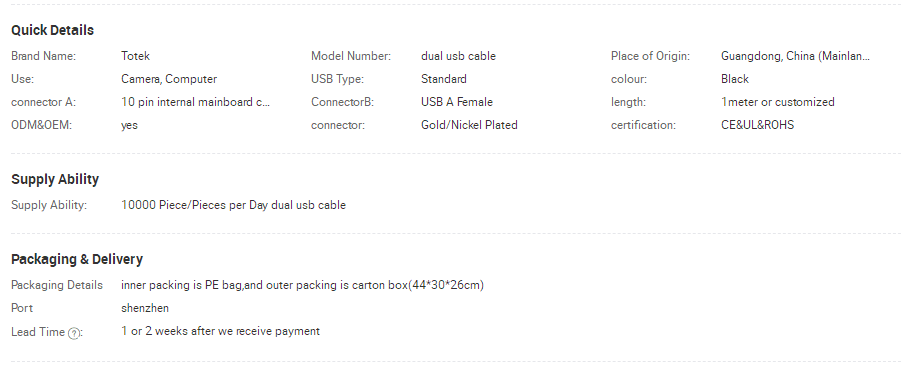This screenshot has width=901, height=370.
Task: Click the Port value shenzhen
Action: 145,308
